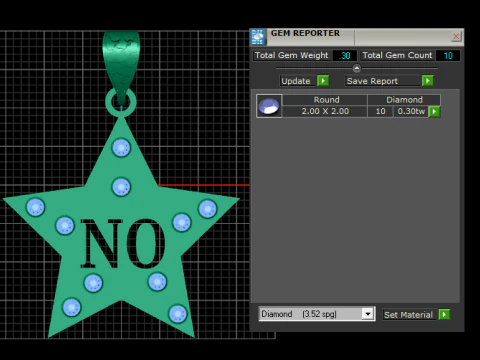
Task: Select the round gem thumbnail in the report
Action: coord(269,106)
